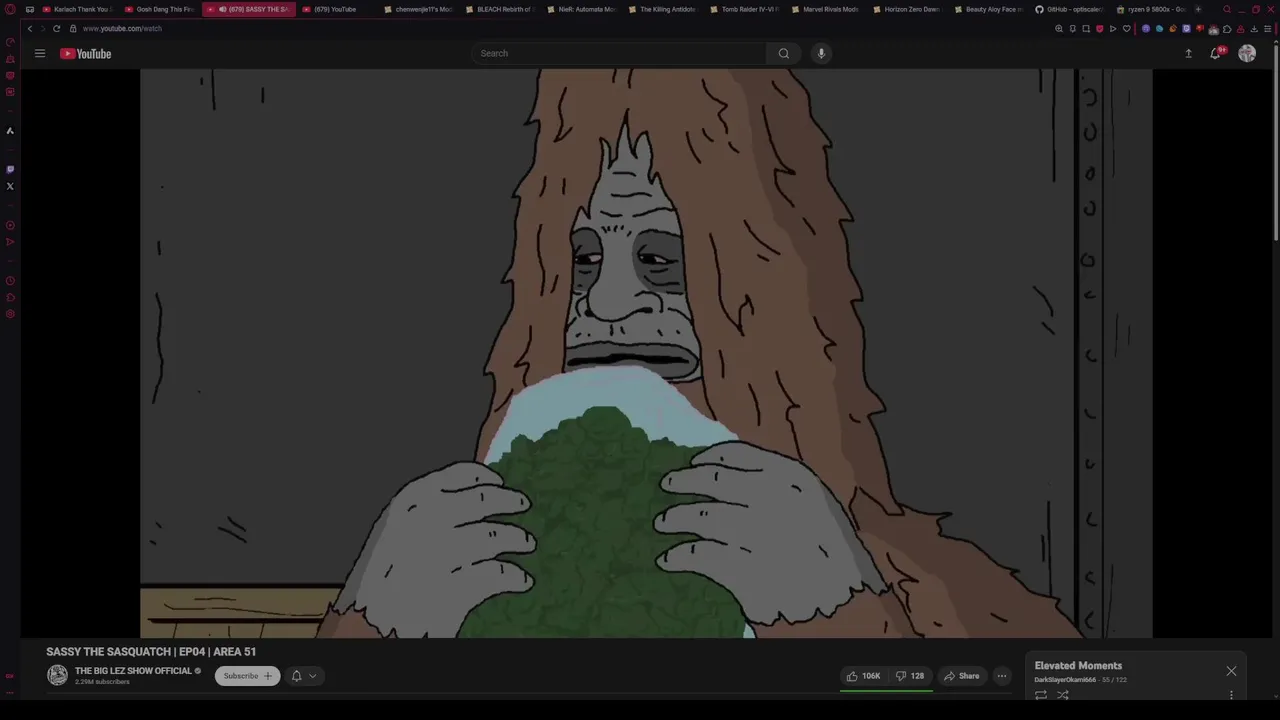Open the Big Lez channel avatar
Viewport: 1280px width, 720px height.
click(x=57, y=676)
